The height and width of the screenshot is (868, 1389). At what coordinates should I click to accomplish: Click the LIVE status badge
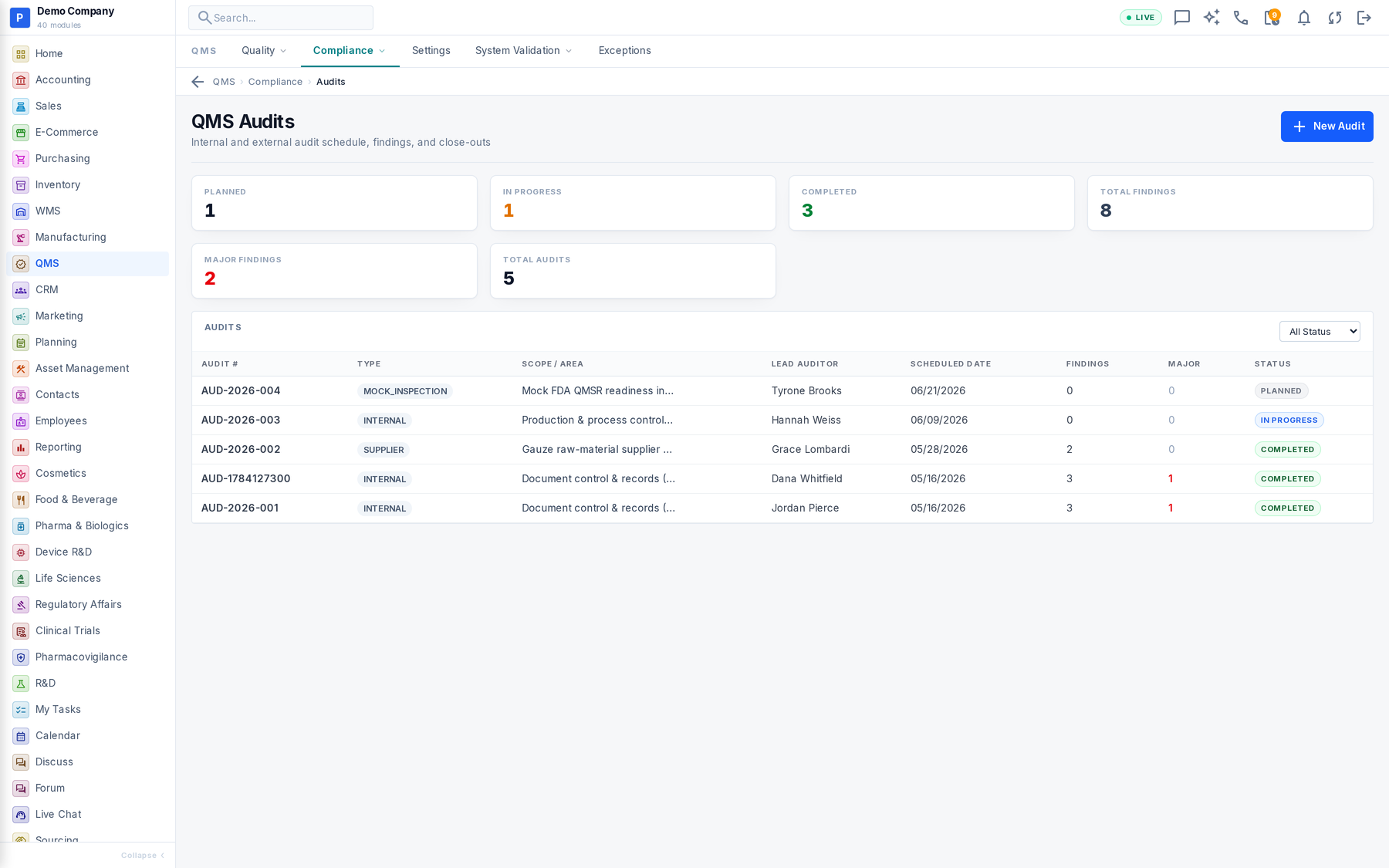tap(1141, 18)
